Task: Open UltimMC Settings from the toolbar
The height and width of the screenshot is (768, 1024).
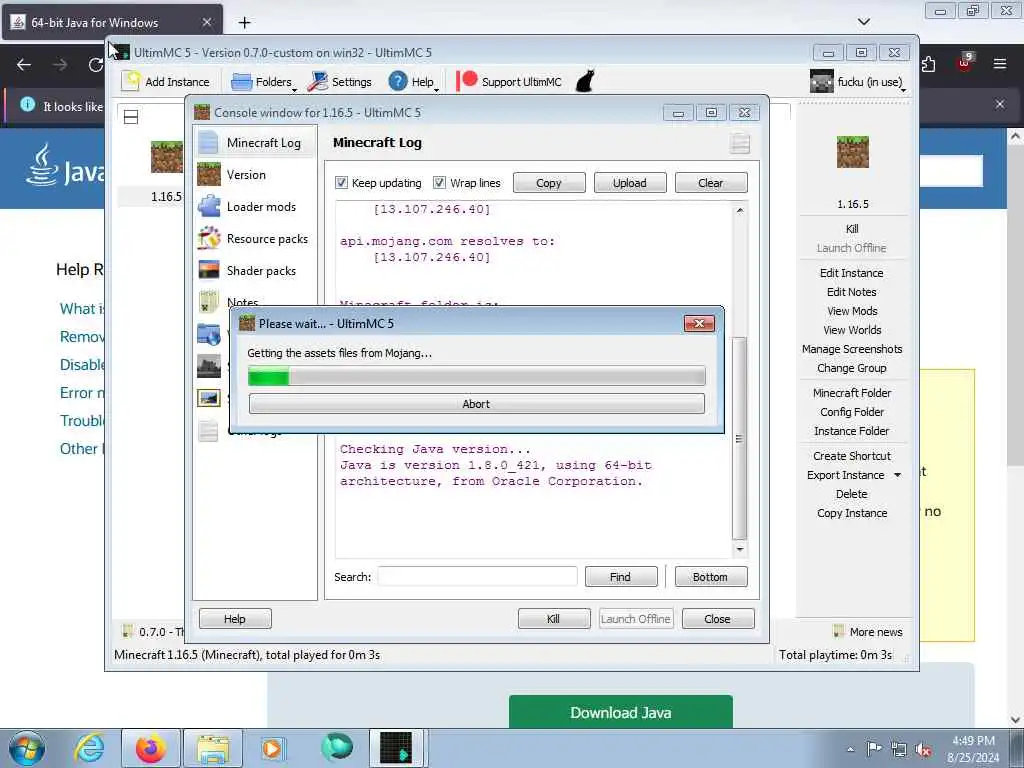Action: tap(340, 82)
